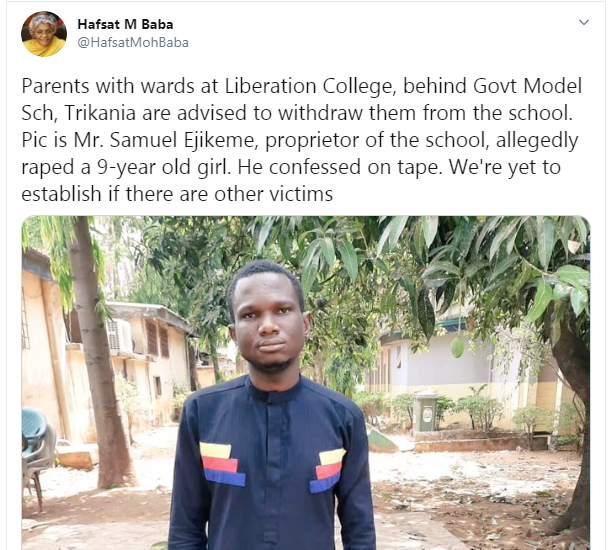Click the colored stripes on the shirt's right pocket

pos(329,469)
